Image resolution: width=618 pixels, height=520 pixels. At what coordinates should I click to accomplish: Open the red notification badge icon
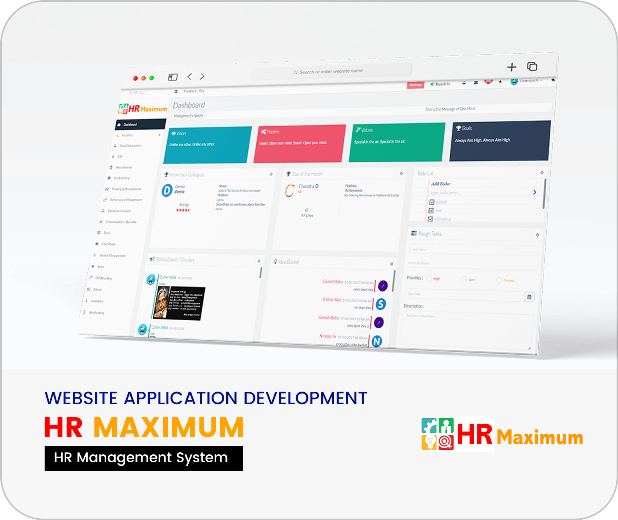pyautogui.click(x=488, y=81)
